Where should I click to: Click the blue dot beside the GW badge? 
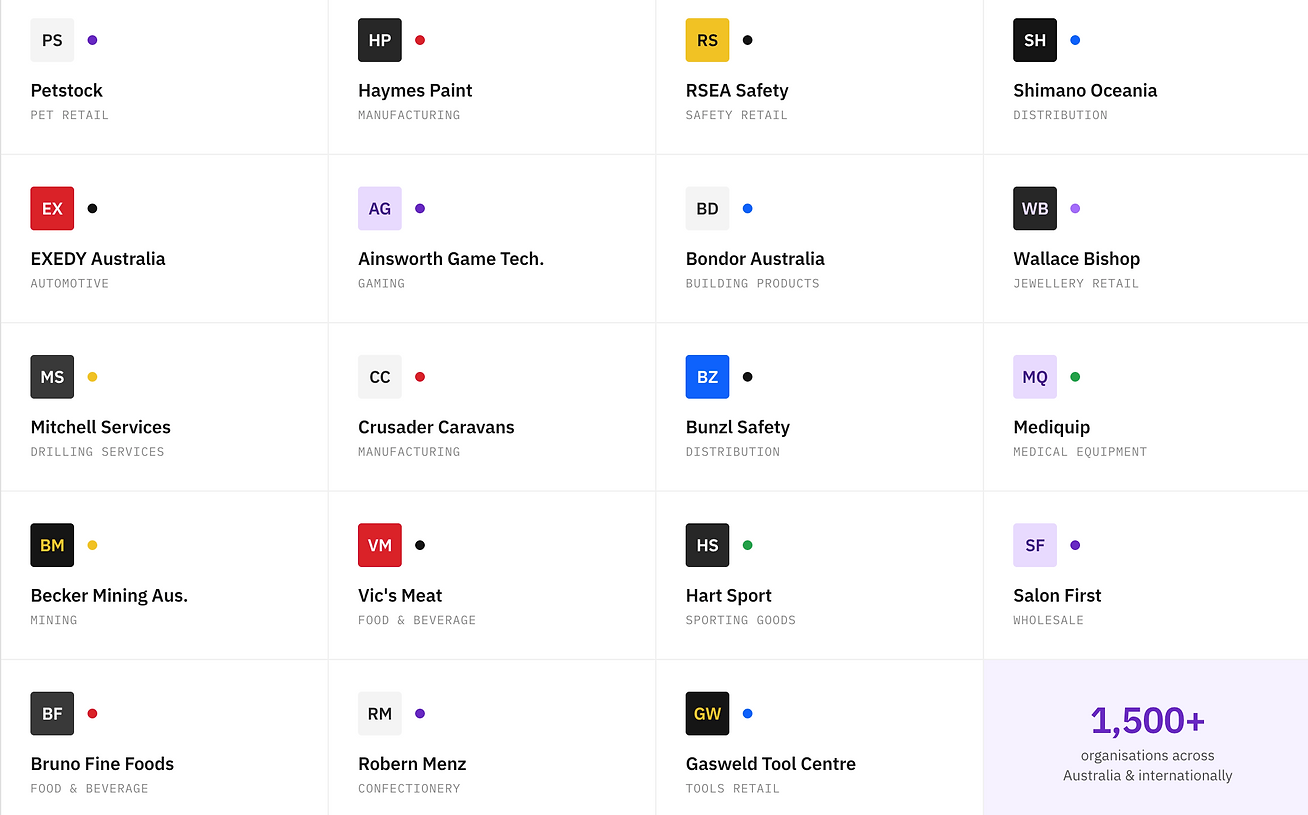(747, 713)
